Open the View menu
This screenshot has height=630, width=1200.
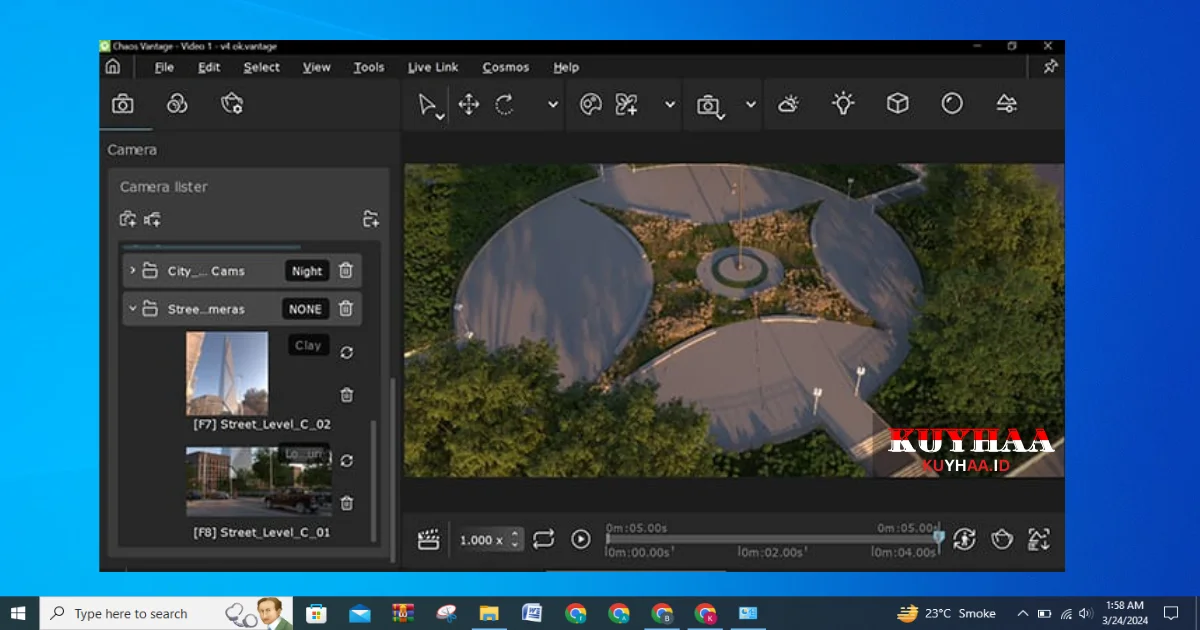point(317,67)
